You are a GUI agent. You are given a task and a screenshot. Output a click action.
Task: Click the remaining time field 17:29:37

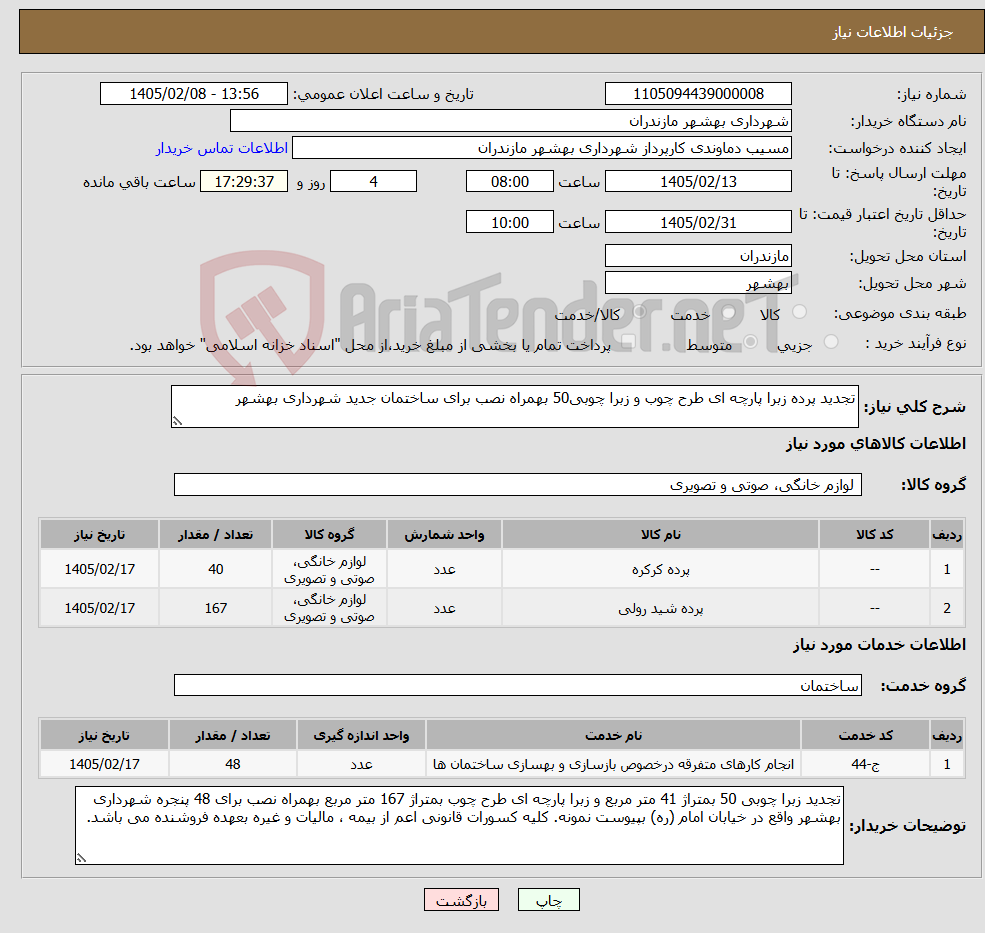point(244,182)
